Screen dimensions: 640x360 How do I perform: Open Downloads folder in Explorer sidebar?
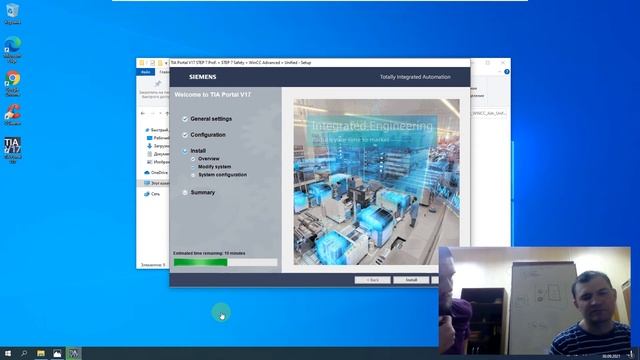(x=158, y=146)
